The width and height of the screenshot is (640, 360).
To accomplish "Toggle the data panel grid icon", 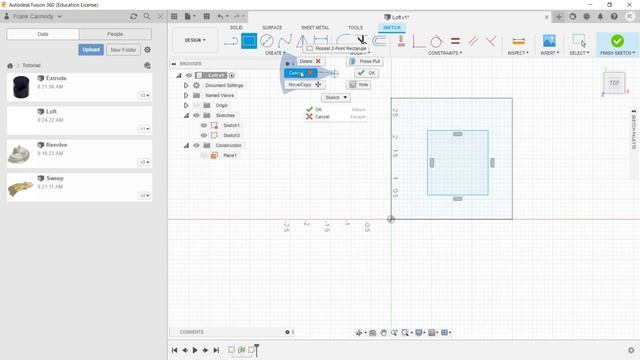I will pos(174,16).
